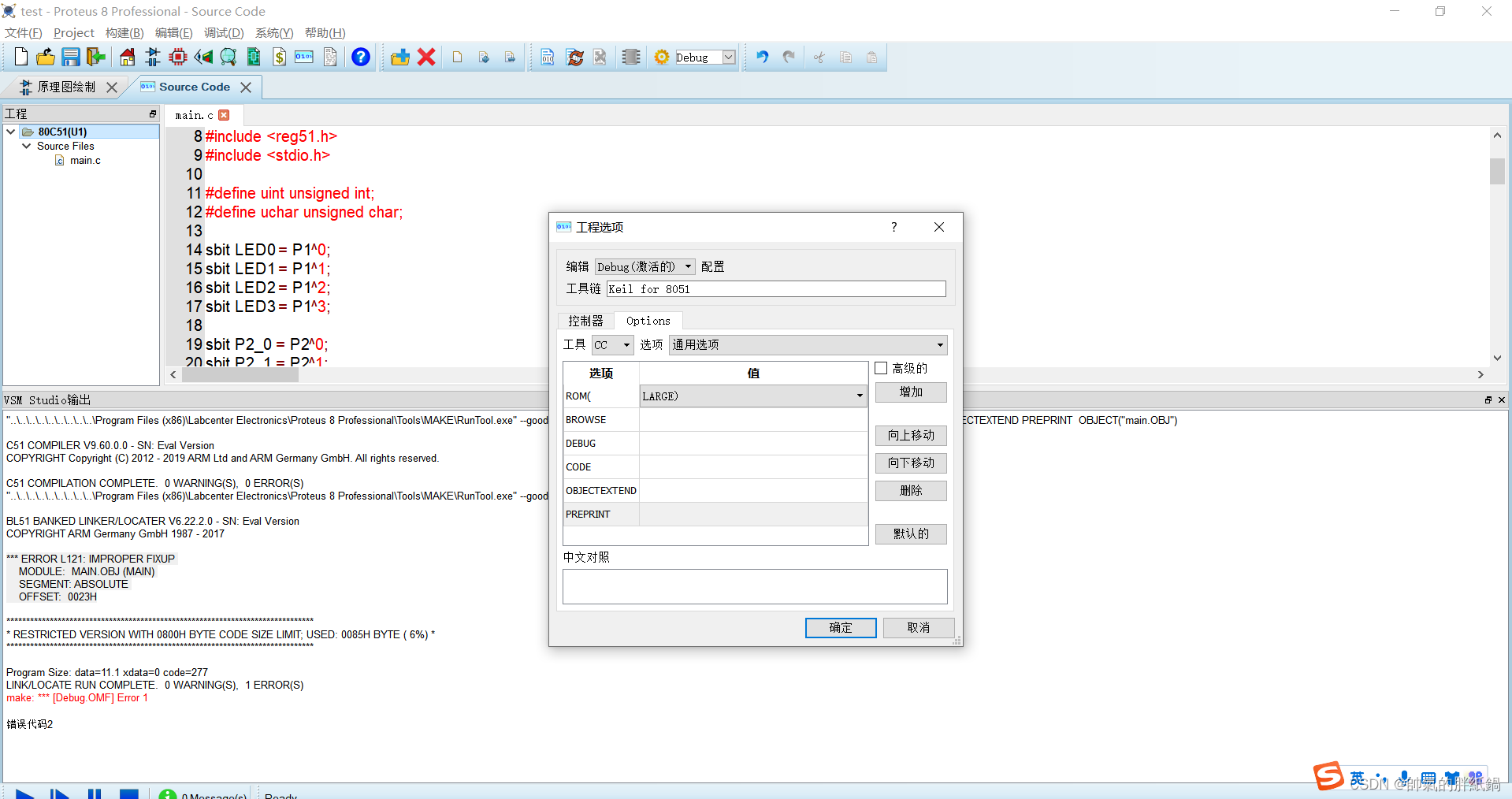Click the 默认的 button
1512x799 pixels.
coord(911,533)
